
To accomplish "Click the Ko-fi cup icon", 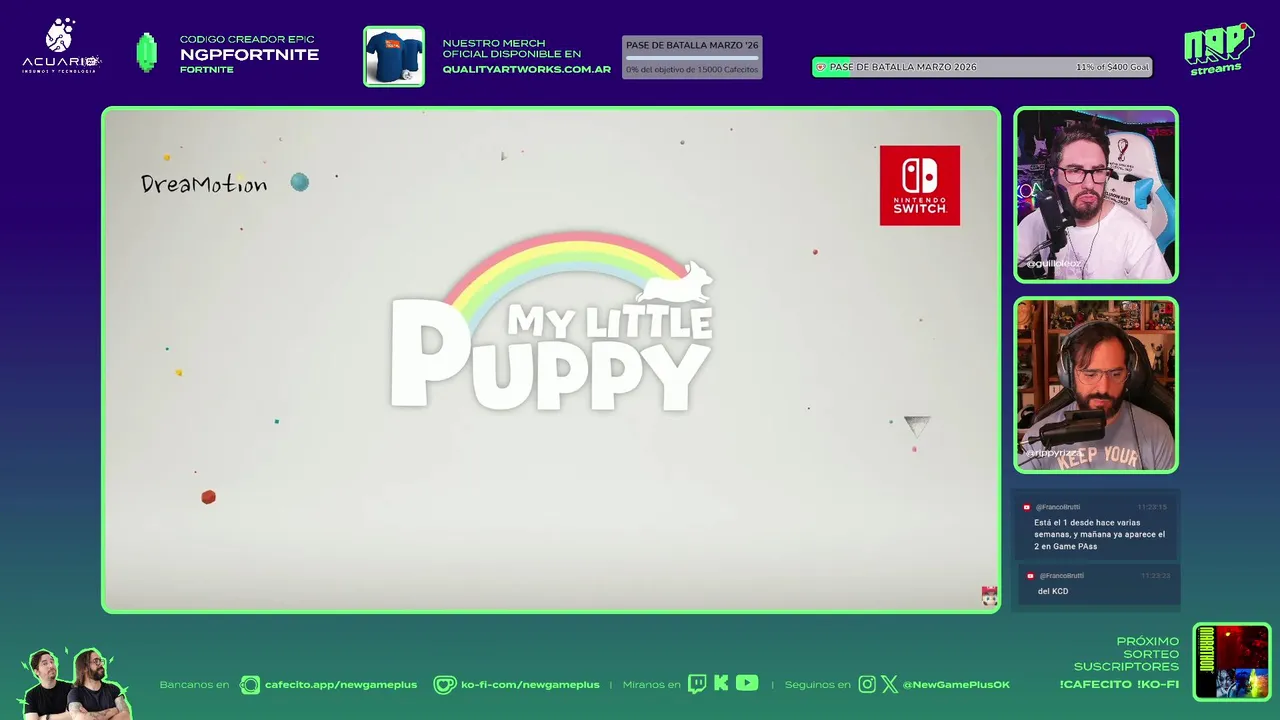I will click(x=444, y=685).
